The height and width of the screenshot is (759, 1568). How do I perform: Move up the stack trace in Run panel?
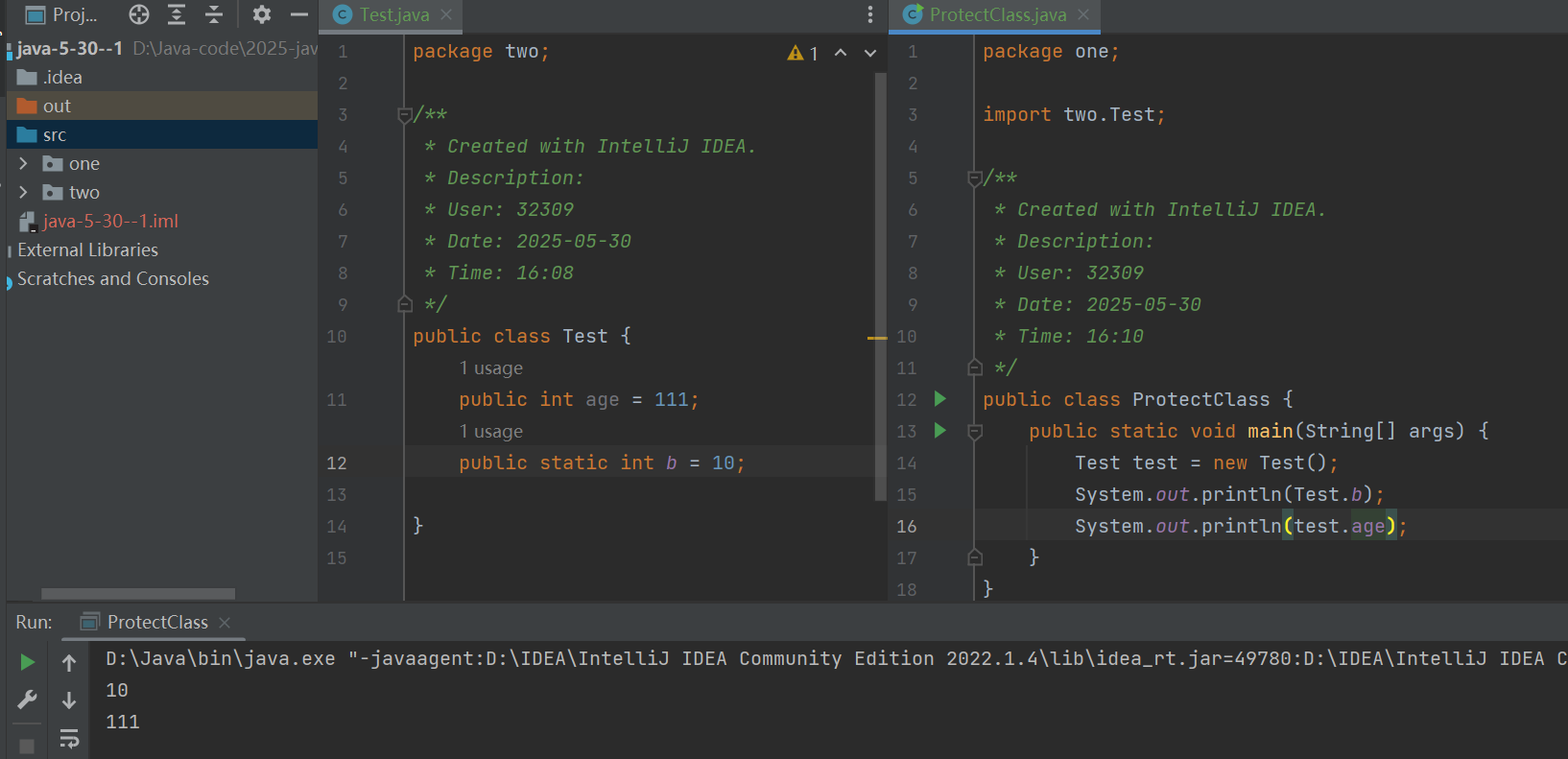click(x=69, y=662)
